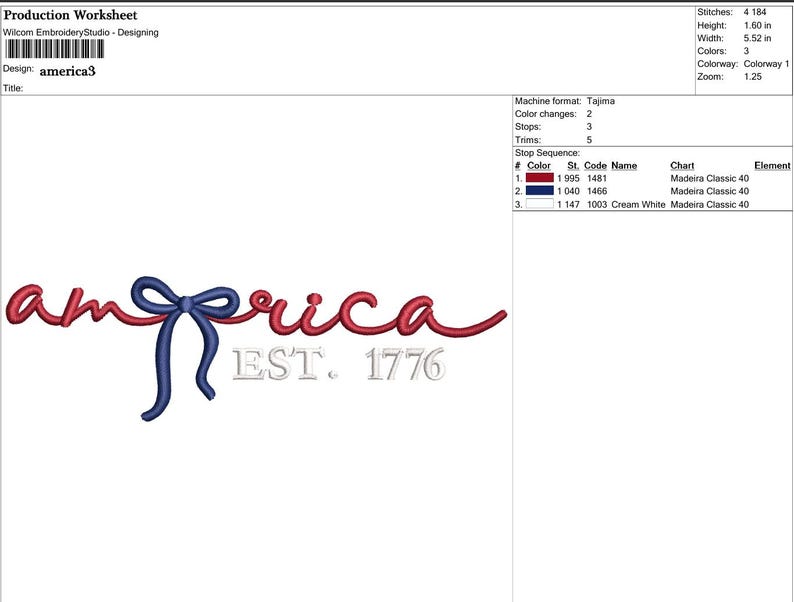
Task: Click the red thread color swatch, row 1
Action: tap(540, 178)
